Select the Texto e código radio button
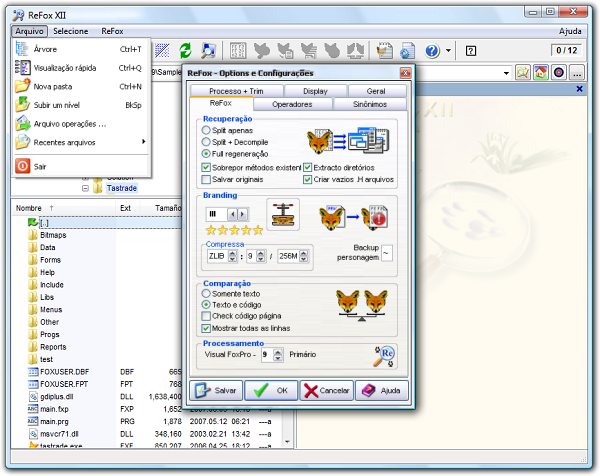 [x=206, y=305]
